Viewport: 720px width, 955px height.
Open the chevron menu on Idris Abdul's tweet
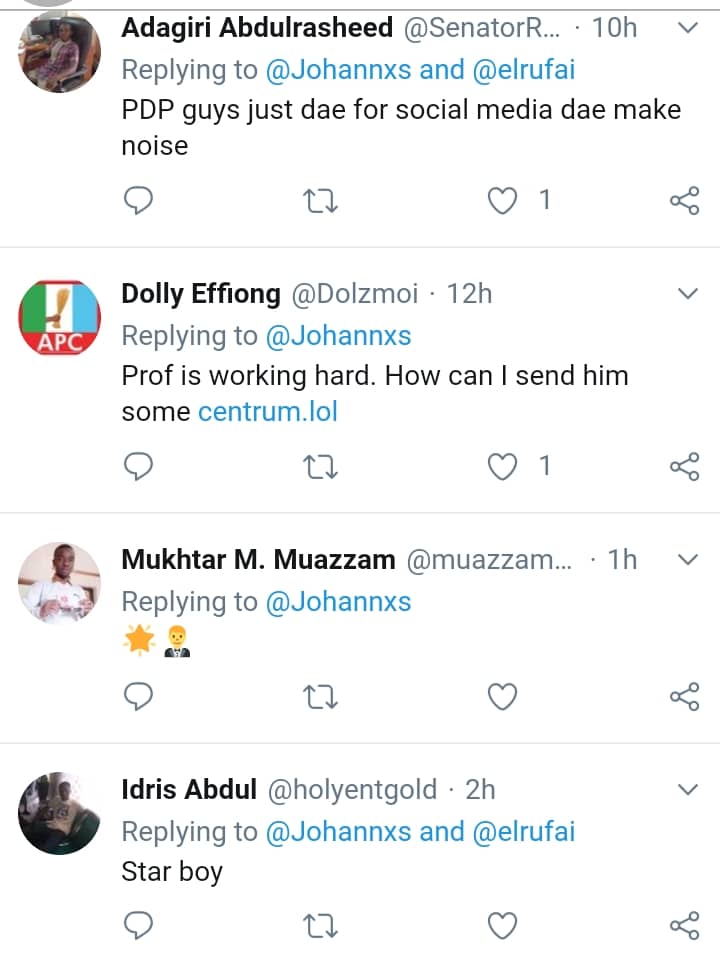click(687, 790)
